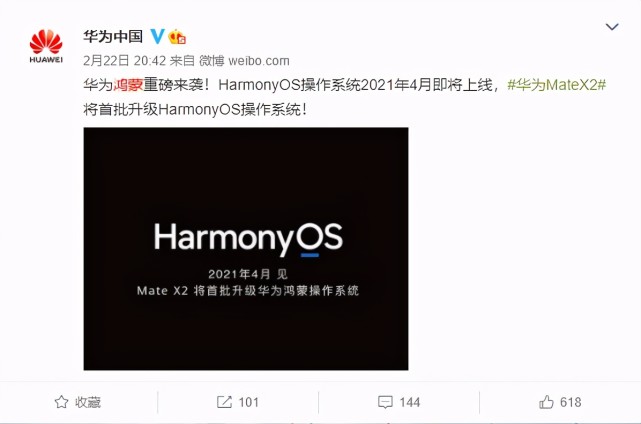This screenshot has height=424, width=641.
Task: Click the highlighted 鸿蒙 keyword
Action: pyautogui.click(x=128, y=85)
